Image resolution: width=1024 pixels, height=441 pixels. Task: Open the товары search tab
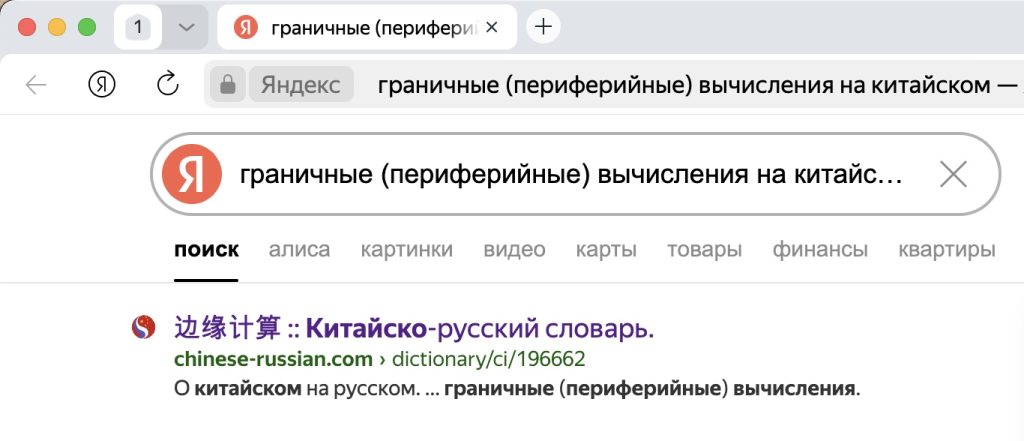pos(704,250)
